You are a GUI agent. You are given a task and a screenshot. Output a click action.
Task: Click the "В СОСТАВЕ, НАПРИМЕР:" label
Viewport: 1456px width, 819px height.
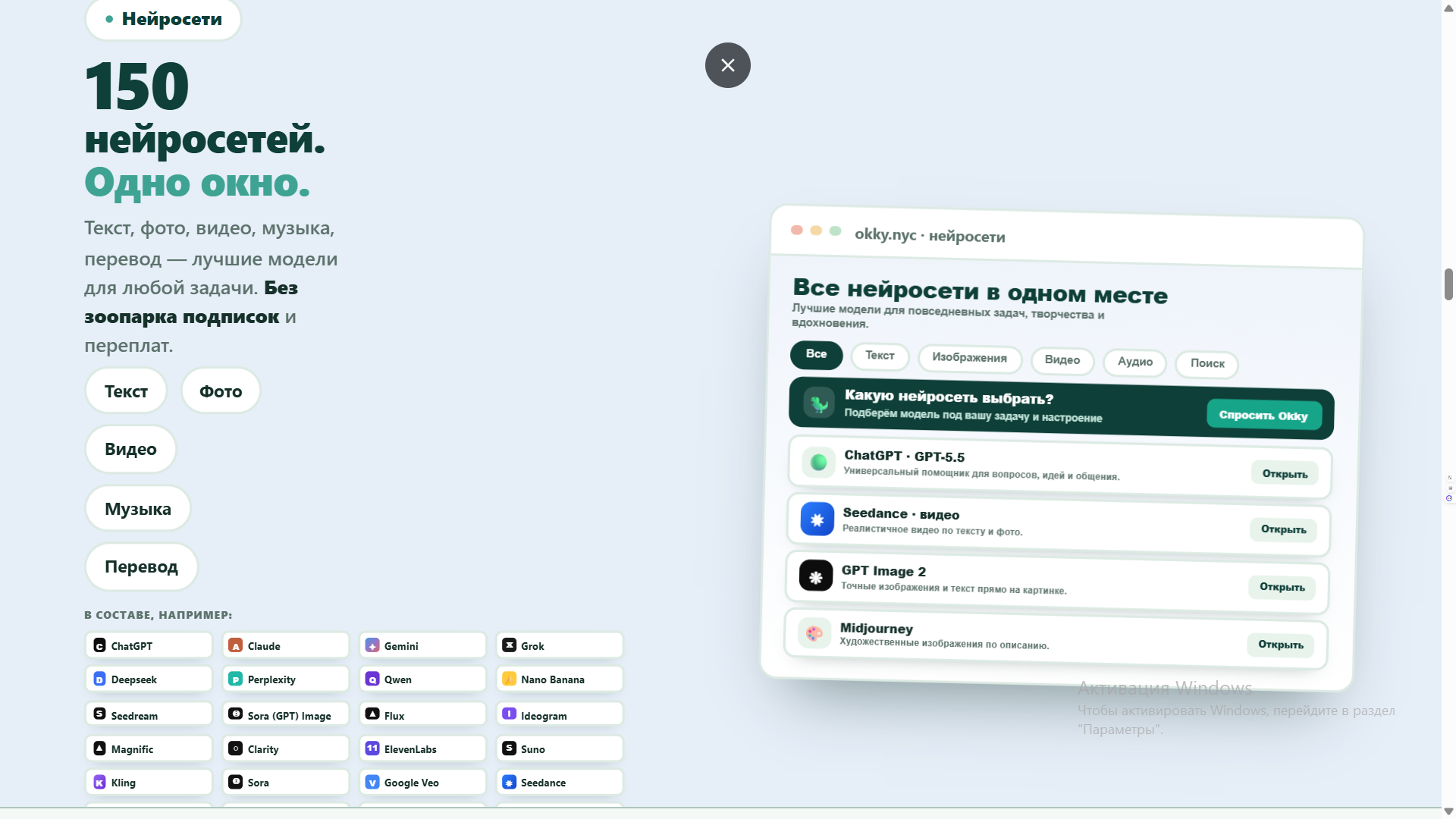coord(158,615)
